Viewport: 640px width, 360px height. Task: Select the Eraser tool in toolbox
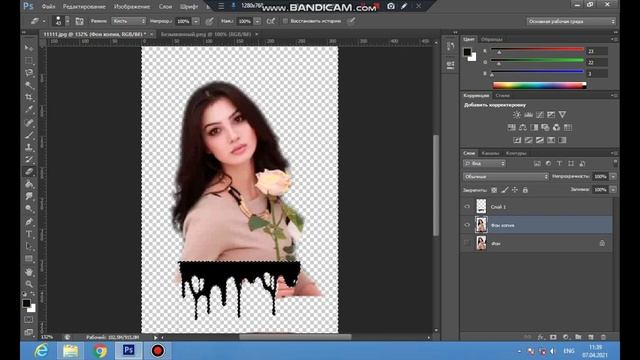(29, 172)
